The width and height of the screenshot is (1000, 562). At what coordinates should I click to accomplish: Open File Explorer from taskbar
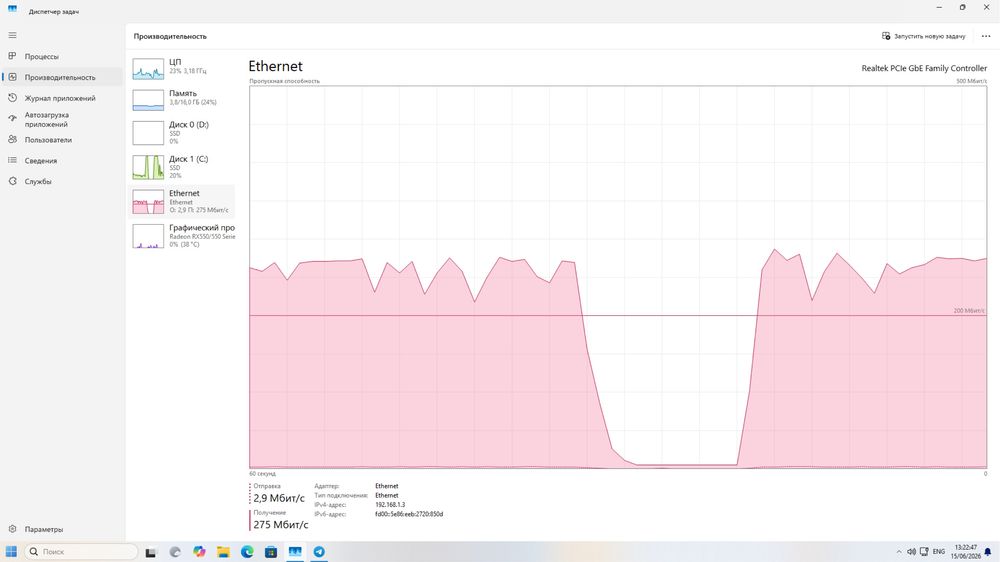[x=223, y=552]
